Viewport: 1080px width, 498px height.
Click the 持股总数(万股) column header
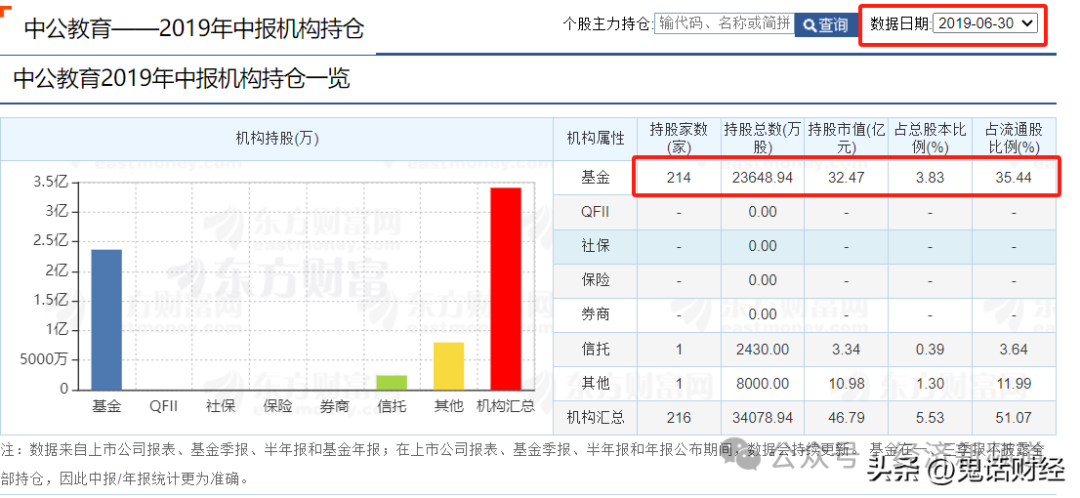[762, 138]
